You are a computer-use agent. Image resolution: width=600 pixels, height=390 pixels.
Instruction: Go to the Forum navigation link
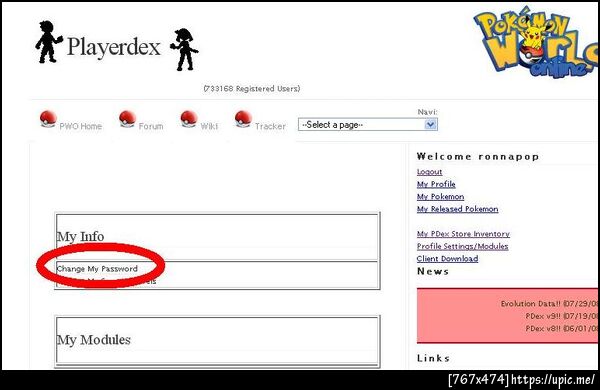[x=151, y=126]
